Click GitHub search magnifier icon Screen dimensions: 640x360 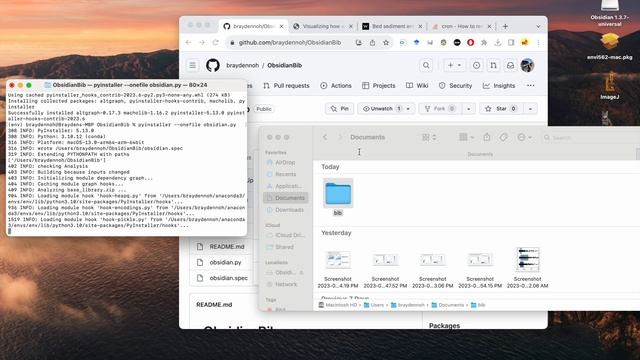pos(426,65)
